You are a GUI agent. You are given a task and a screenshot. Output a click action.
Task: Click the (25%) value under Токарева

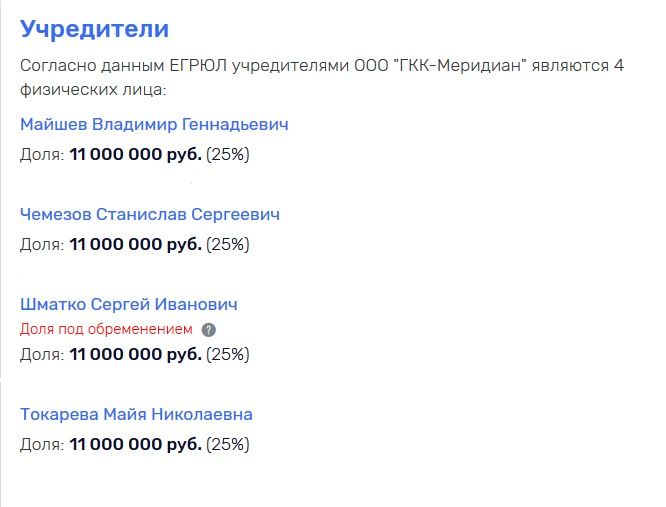coord(228,445)
